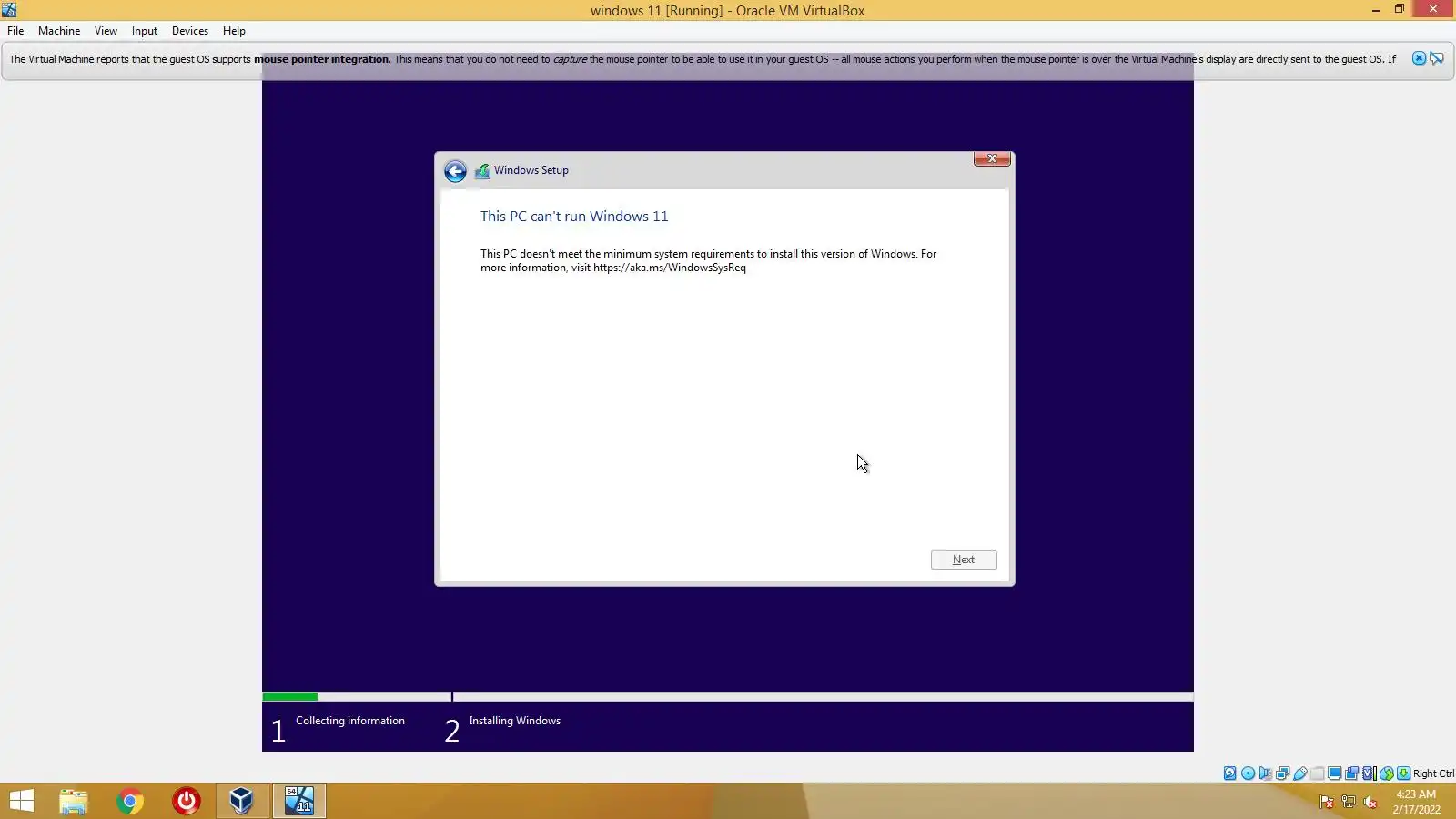Open File Explorer from the taskbar
The image size is (1456, 819).
74,801
